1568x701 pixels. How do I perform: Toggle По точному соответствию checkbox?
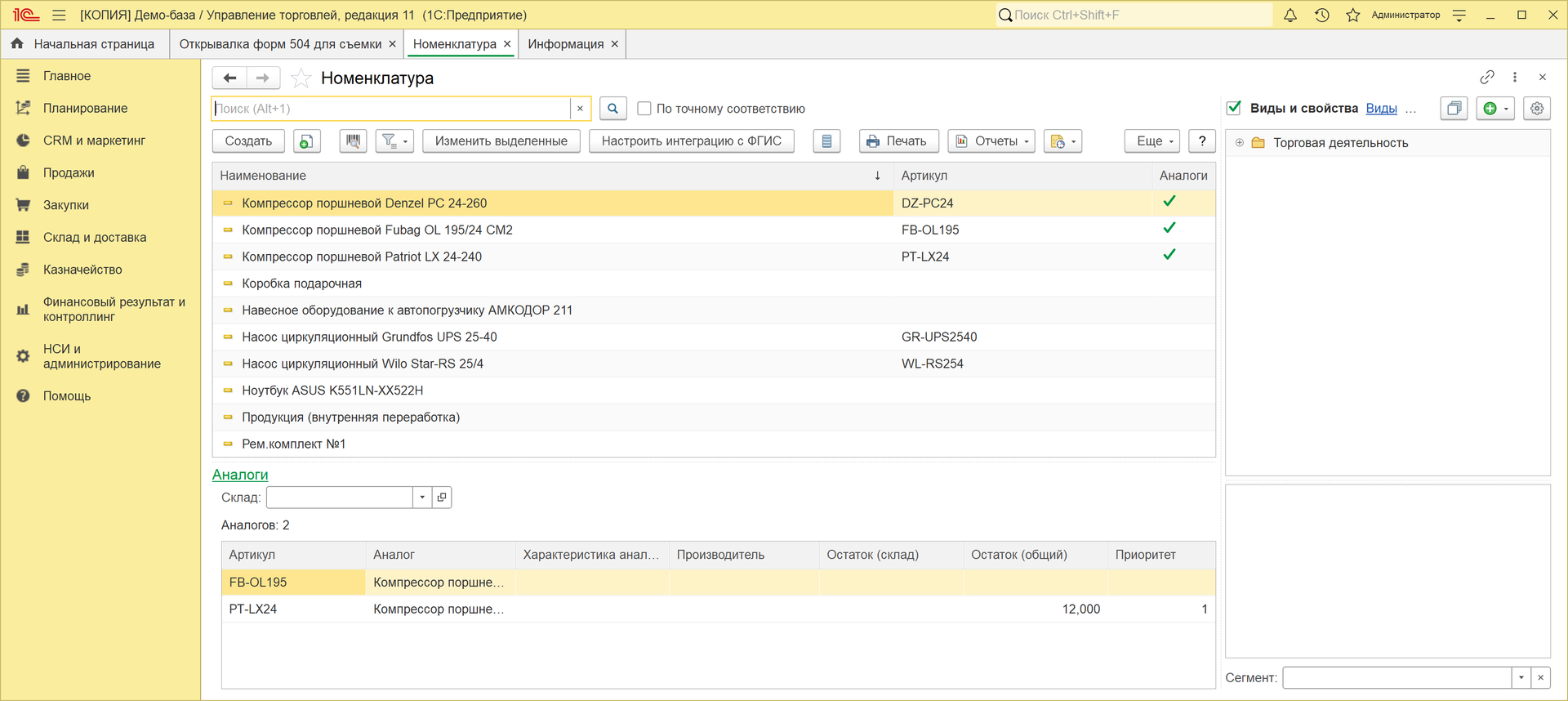[644, 109]
